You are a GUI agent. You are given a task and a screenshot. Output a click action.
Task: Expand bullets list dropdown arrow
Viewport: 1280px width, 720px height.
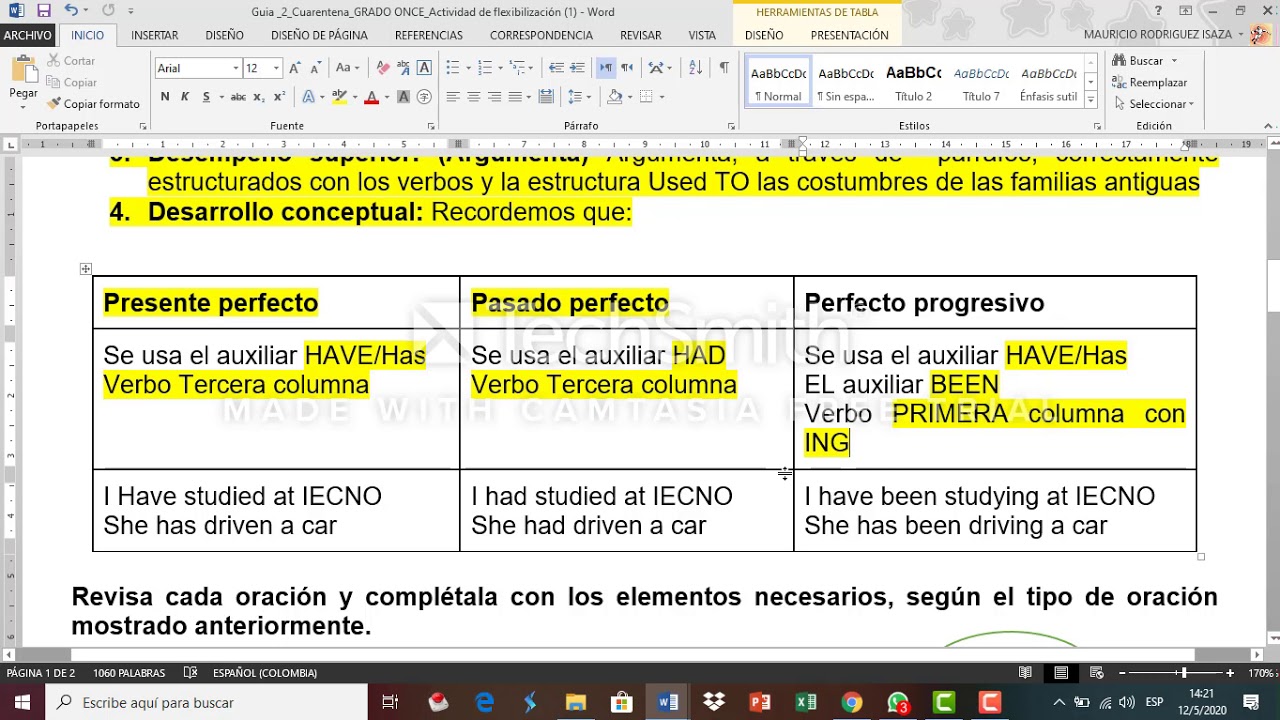[468, 68]
